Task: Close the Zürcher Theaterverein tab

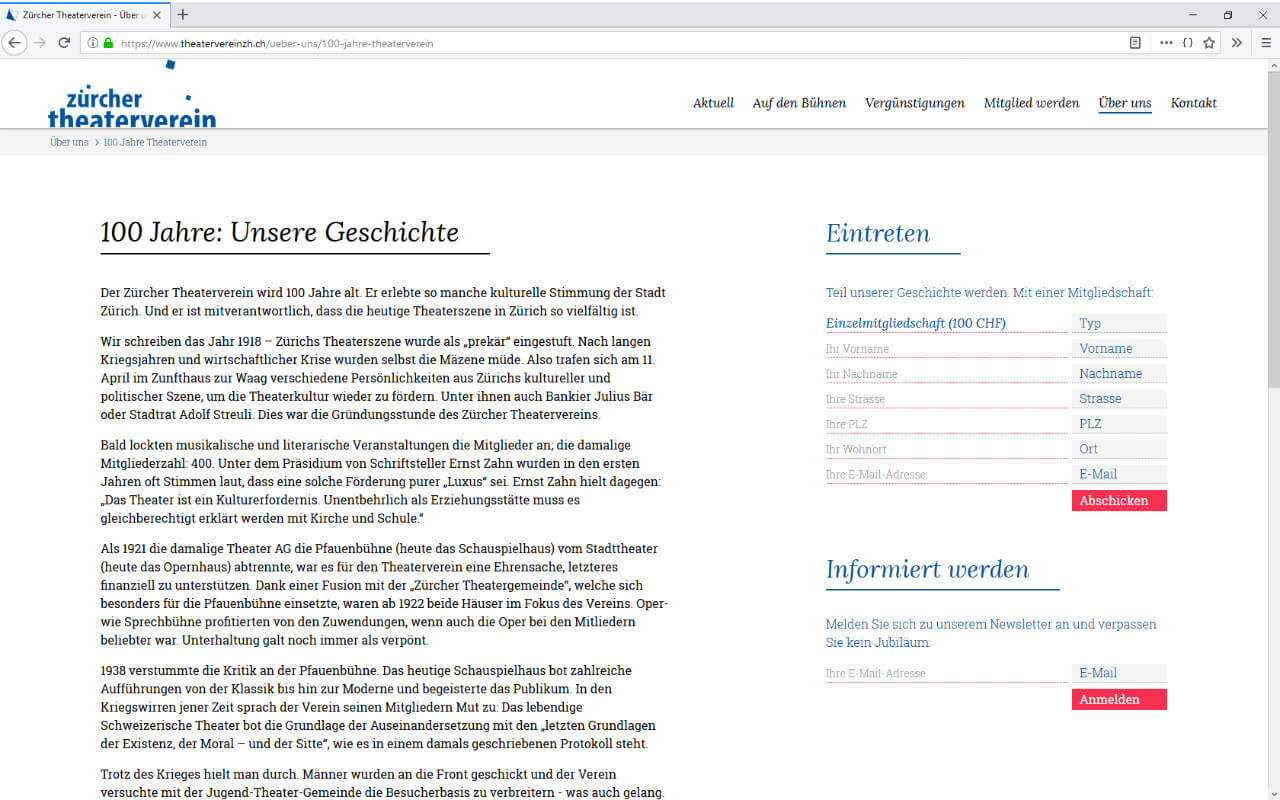Action: 156,15
